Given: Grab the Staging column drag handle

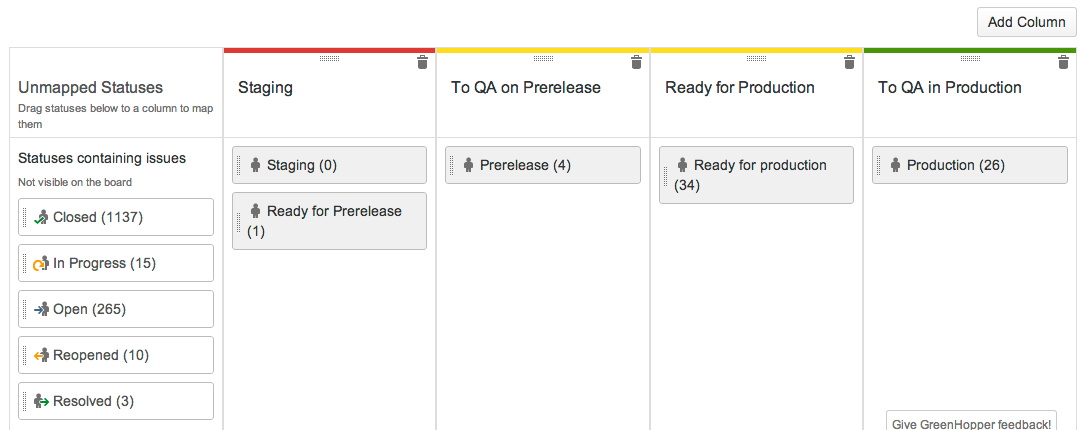Looking at the screenshot, I should tap(330, 59).
